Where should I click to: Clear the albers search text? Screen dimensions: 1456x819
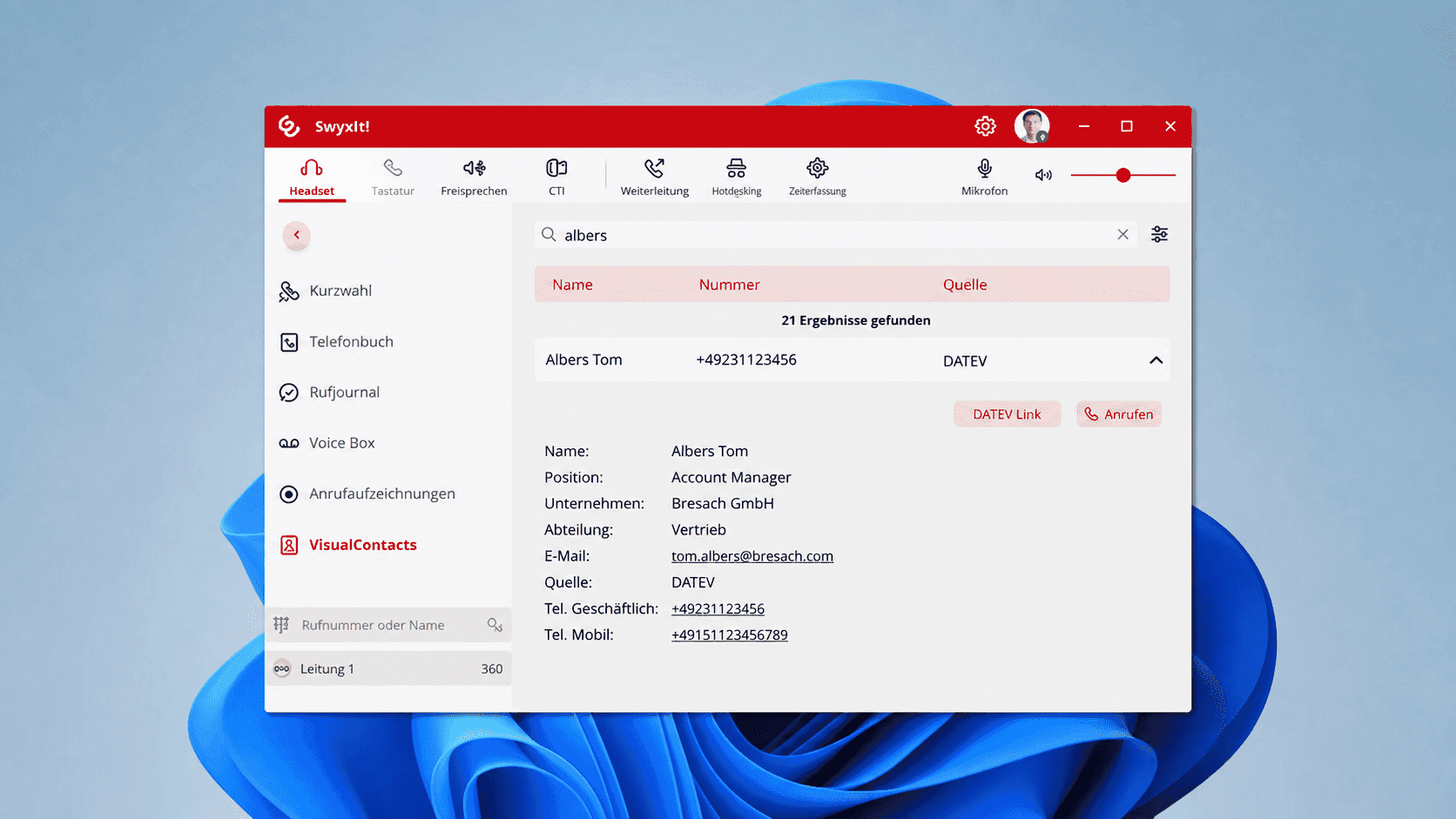point(1122,235)
